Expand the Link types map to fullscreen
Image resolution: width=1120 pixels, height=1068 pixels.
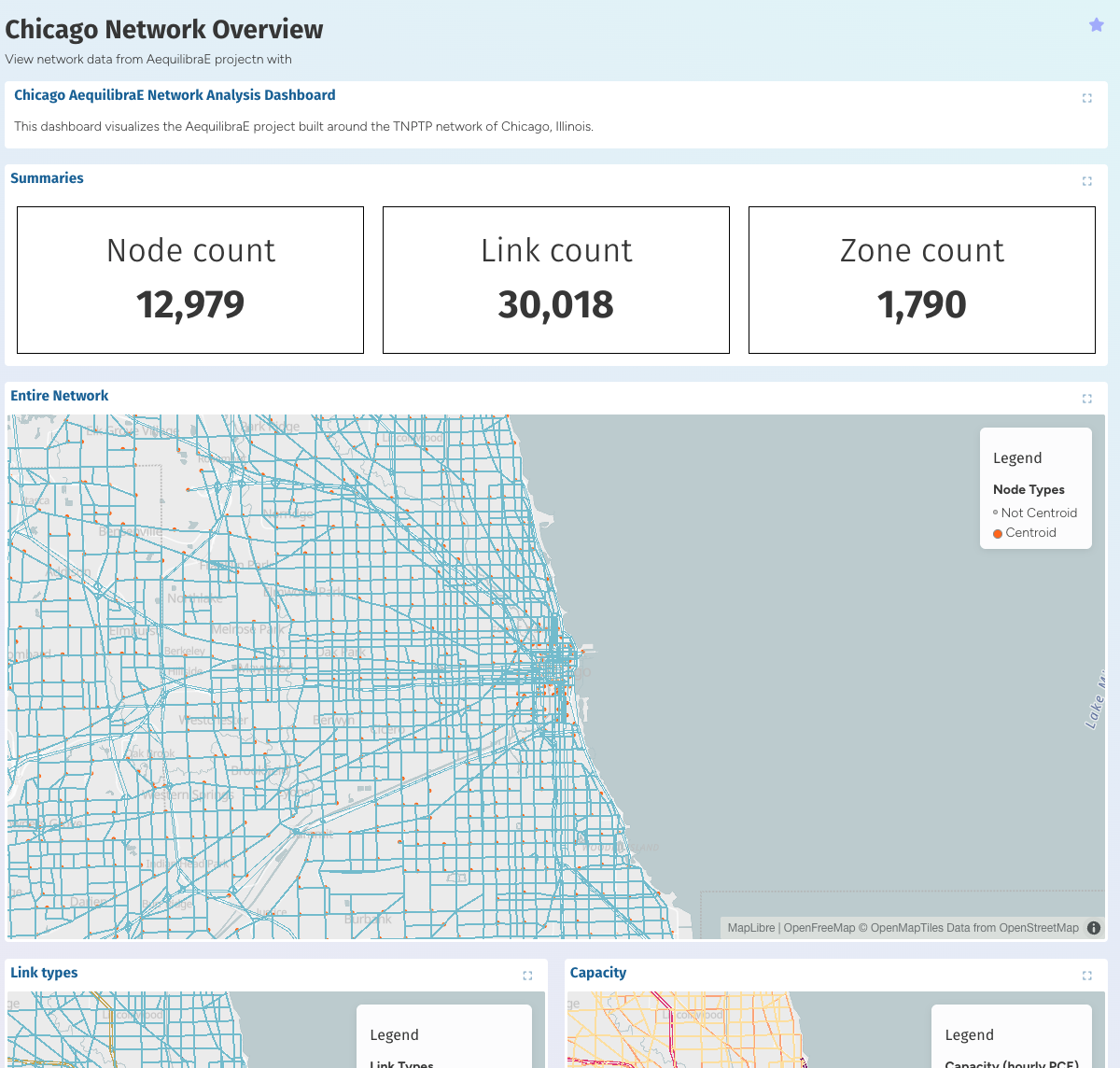click(527, 975)
